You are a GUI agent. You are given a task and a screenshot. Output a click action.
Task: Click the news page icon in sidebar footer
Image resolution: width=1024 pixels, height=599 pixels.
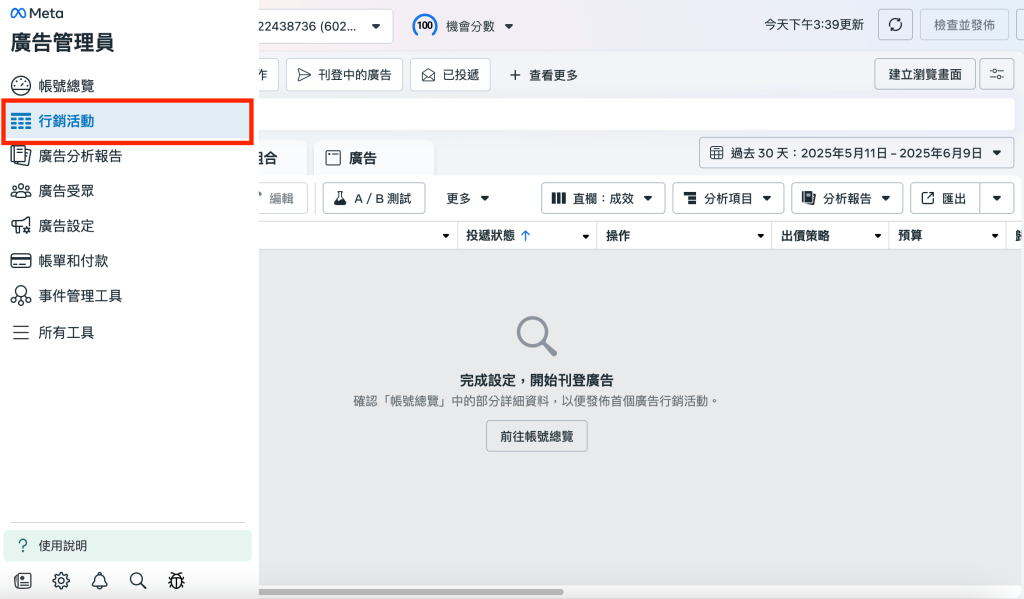(23, 580)
